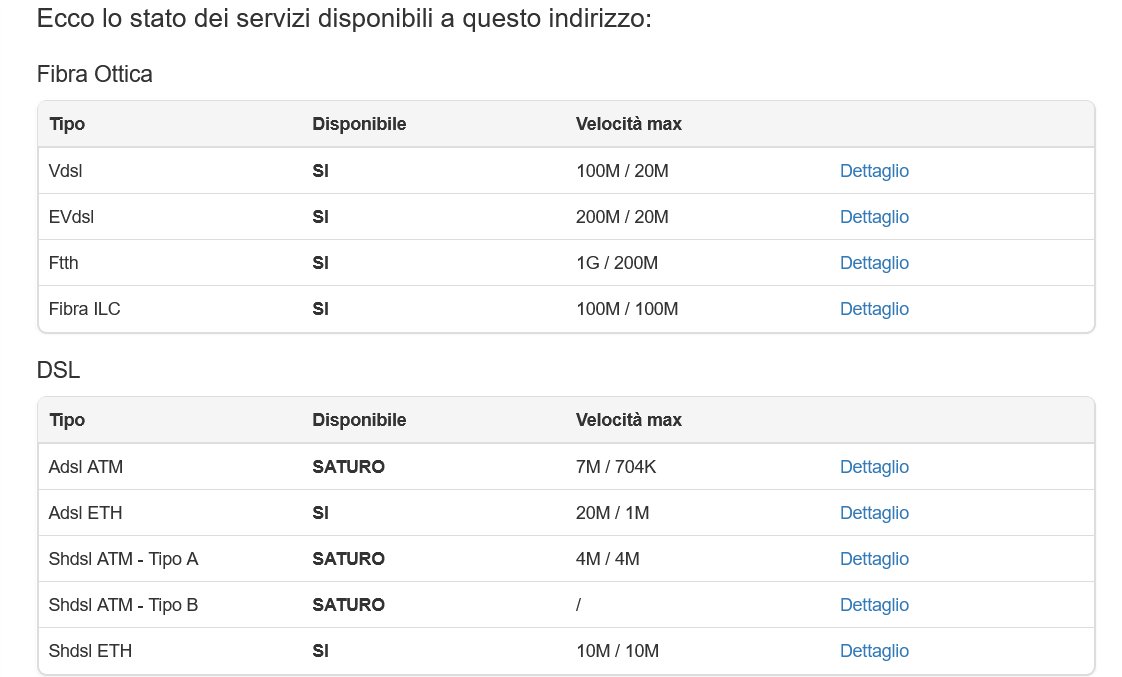
Task: Open the Dettaglio link for EVdsl
Action: (x=874, y=217)
